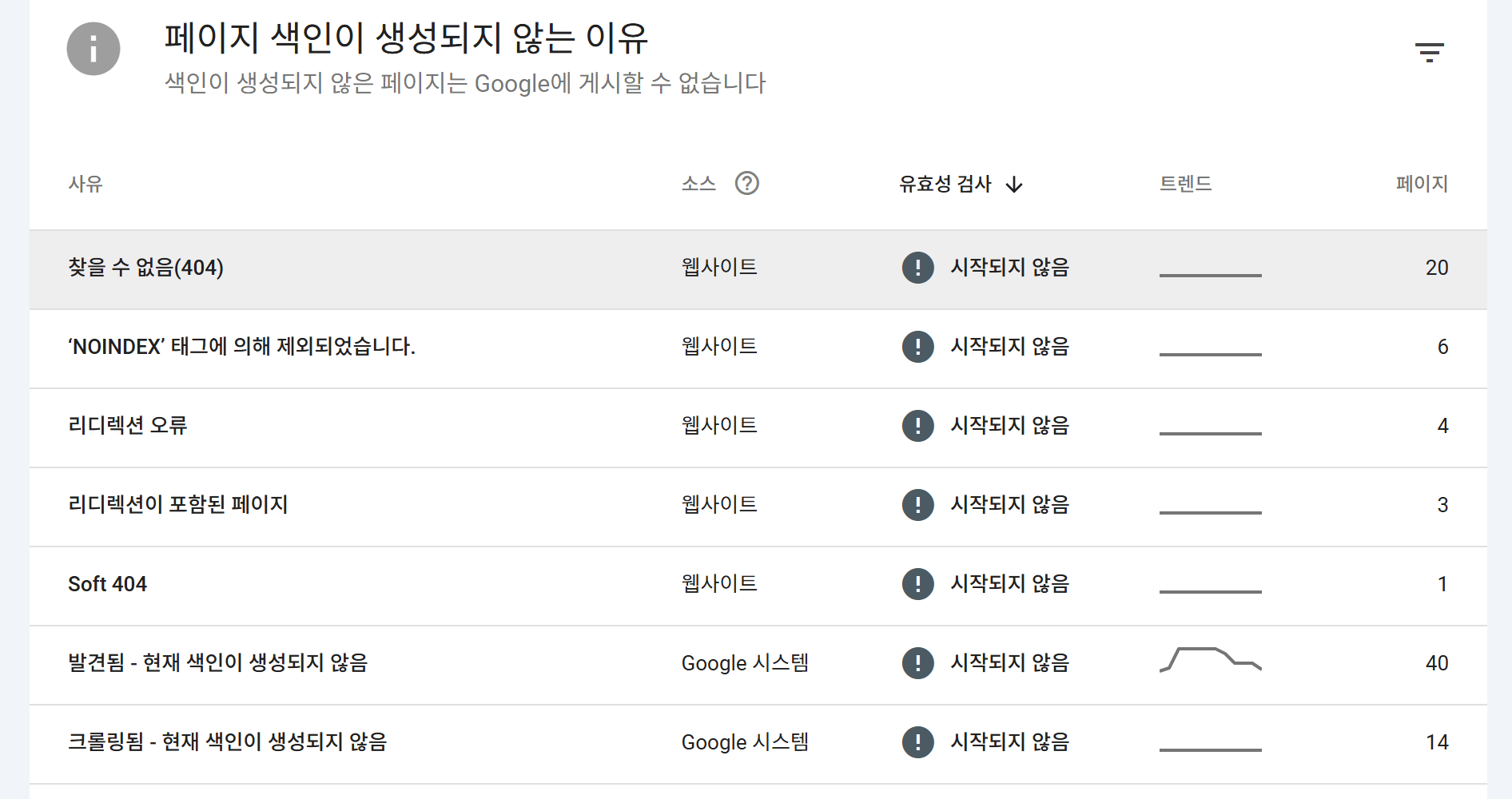This screenshot has height=799, width=1512.
Task: Click the 페이지 column header
Action: click(x=1421, y=184)
